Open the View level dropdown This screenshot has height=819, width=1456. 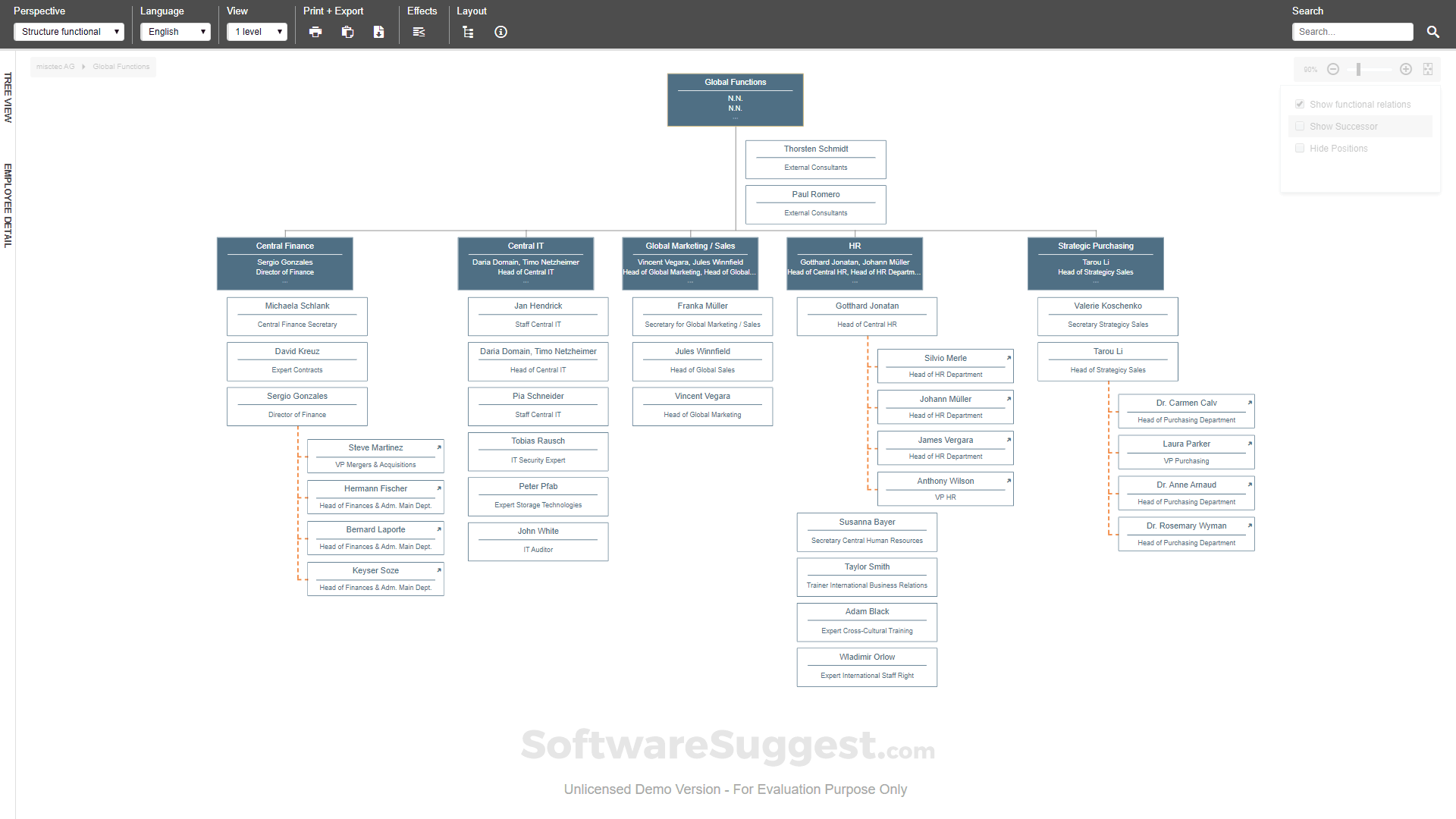(x=256, y=32)
